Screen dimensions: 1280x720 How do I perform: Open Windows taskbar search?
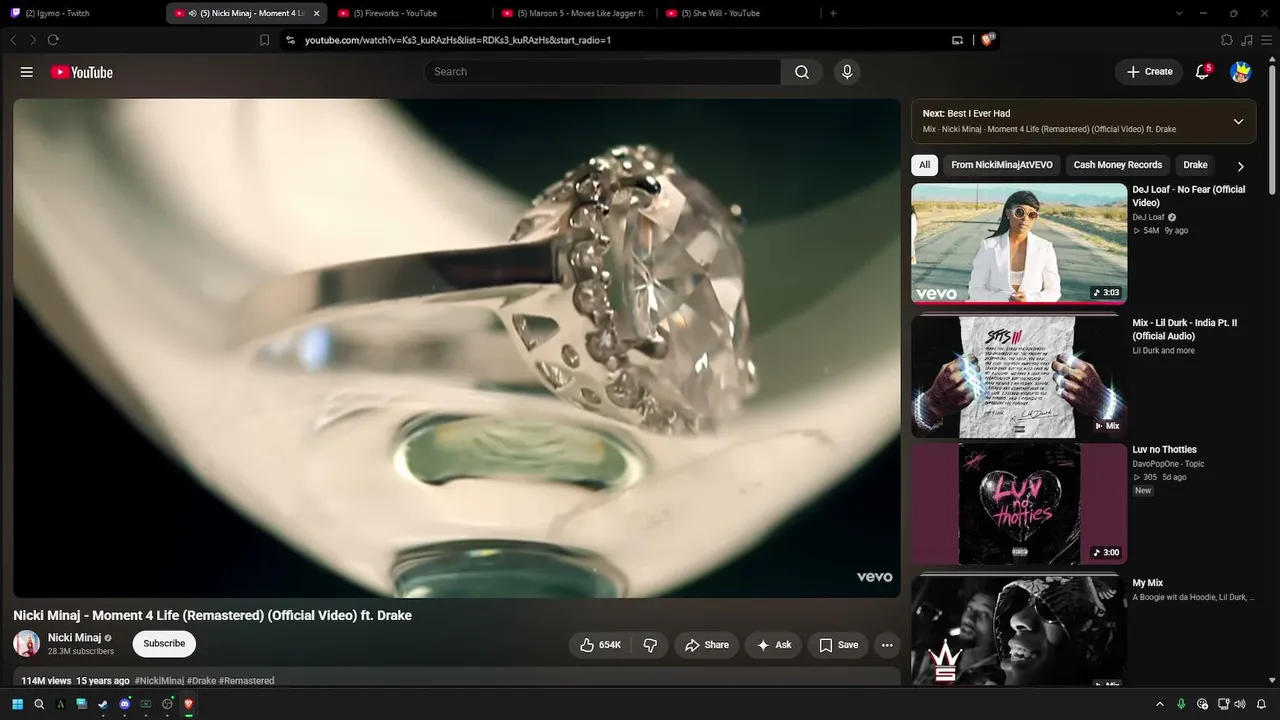click(39, 704)
